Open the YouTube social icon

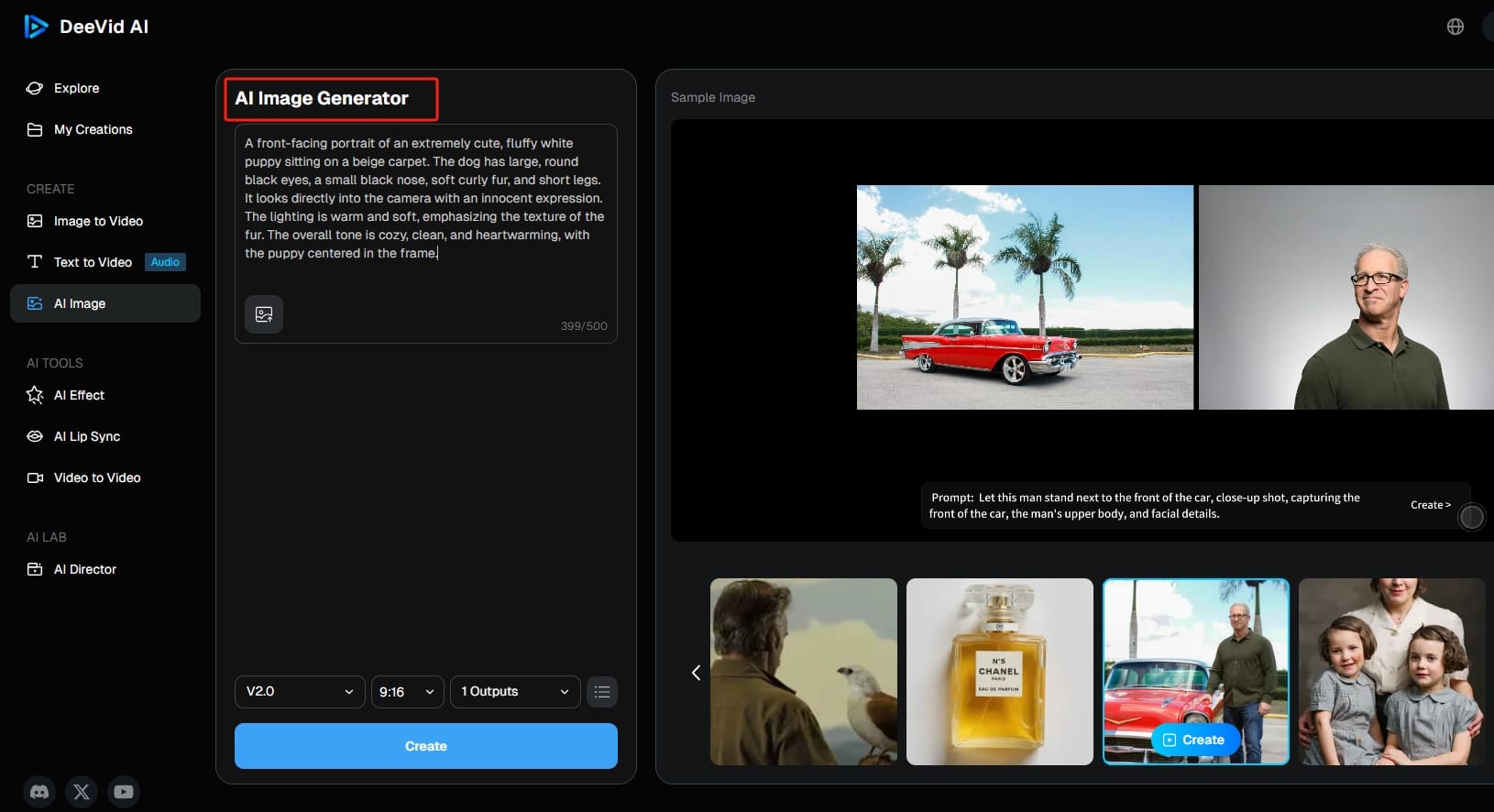(124, 792)
